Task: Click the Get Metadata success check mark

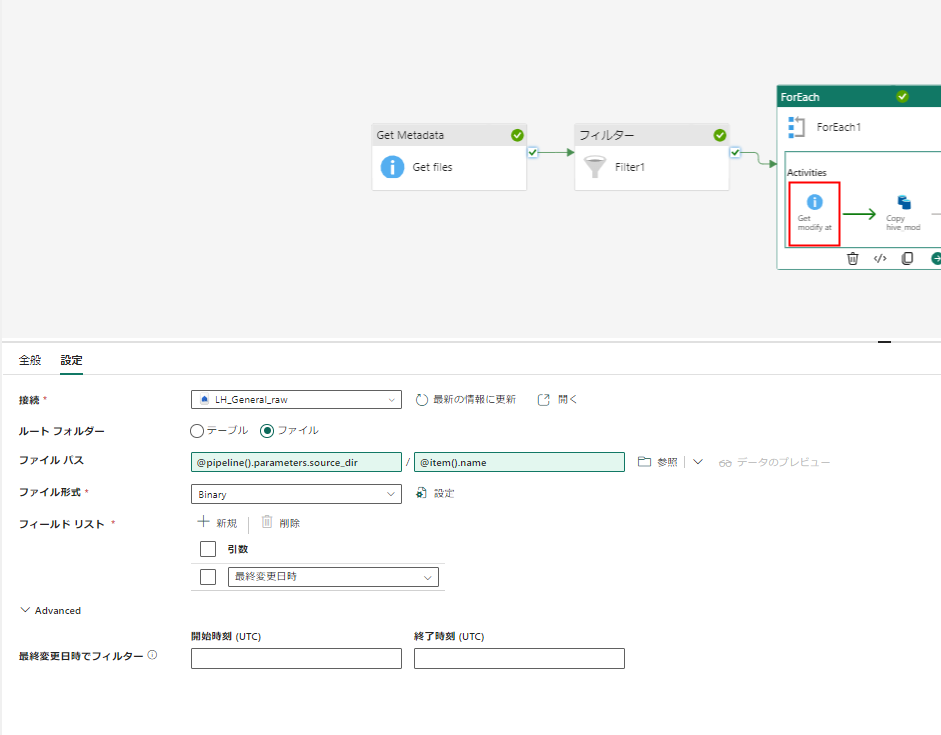Action: coord(517,136)
